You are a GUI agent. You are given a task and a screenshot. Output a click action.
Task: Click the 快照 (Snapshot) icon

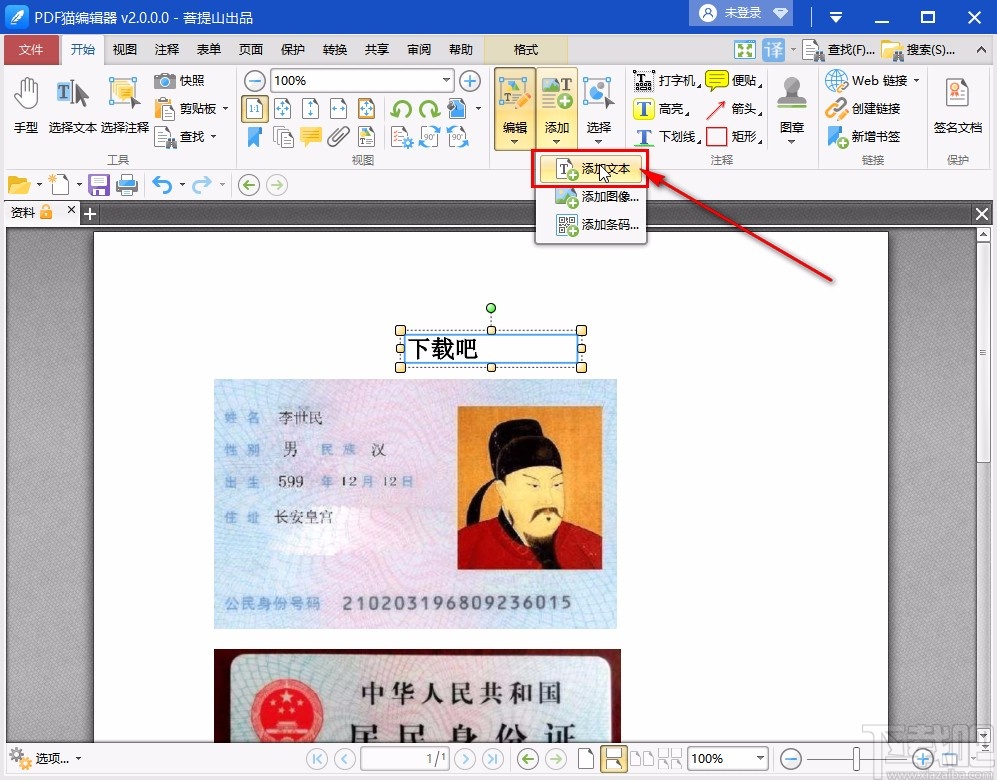164,81
